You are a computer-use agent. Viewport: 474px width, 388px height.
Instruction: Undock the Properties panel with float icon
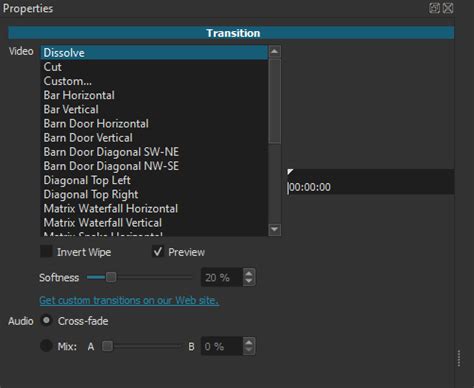click(x=434, y=8)
